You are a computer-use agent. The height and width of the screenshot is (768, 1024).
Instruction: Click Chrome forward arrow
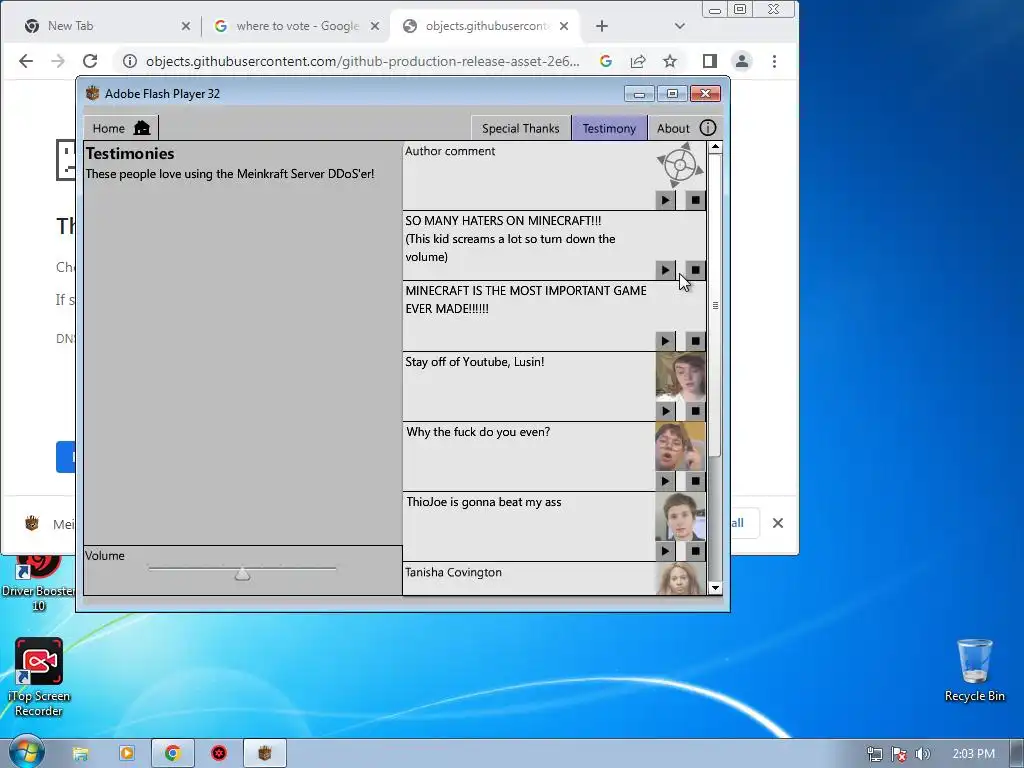(58, 61)
